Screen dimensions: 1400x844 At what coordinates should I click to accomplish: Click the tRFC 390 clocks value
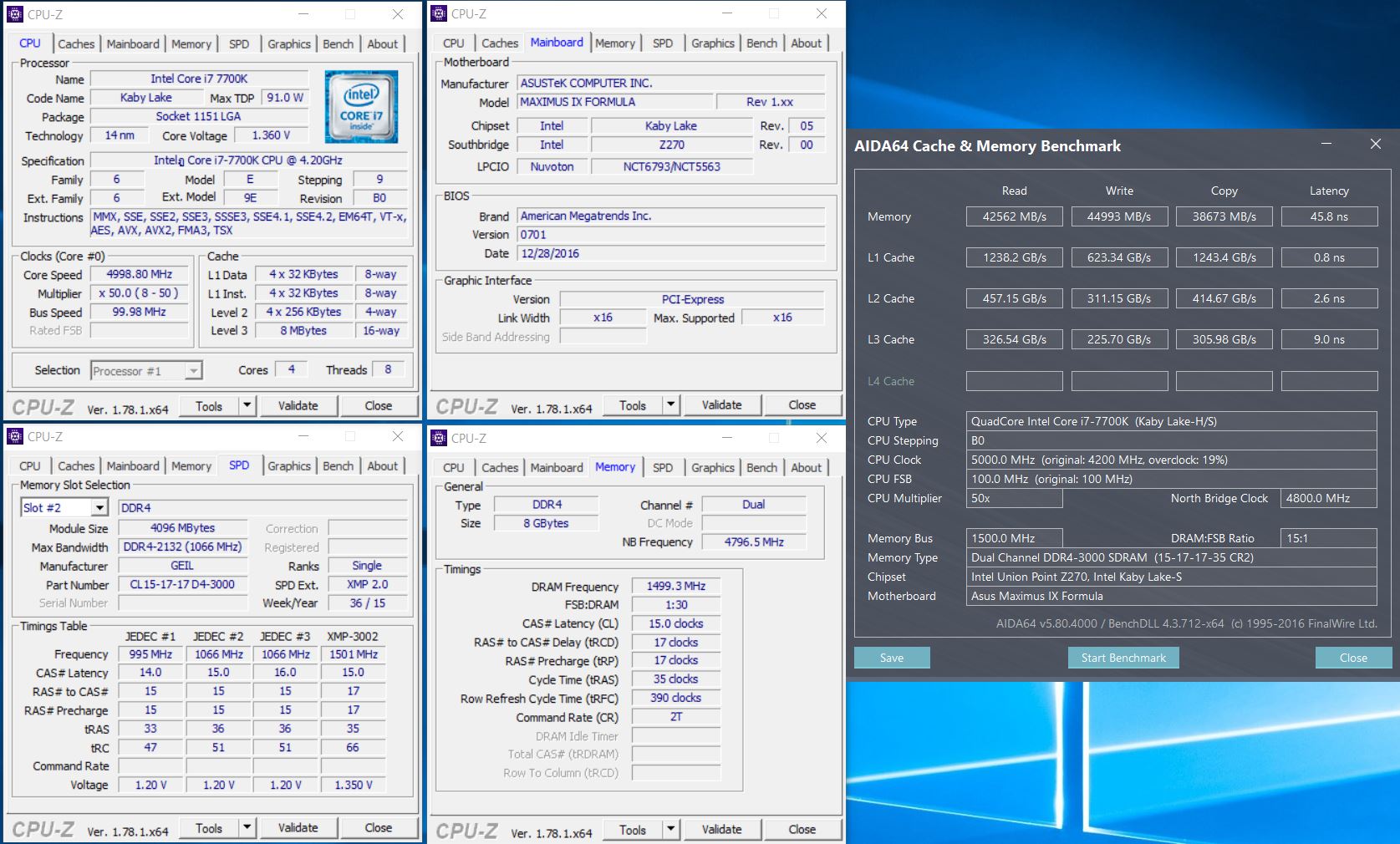tap(676, 698)
